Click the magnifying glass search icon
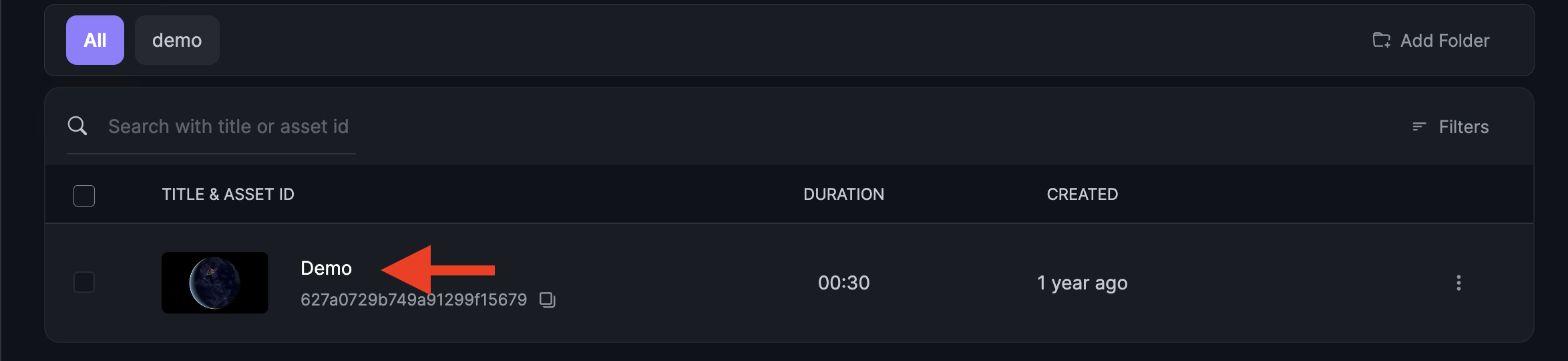This screenshot has height=361, width=1568. [77, 126]
